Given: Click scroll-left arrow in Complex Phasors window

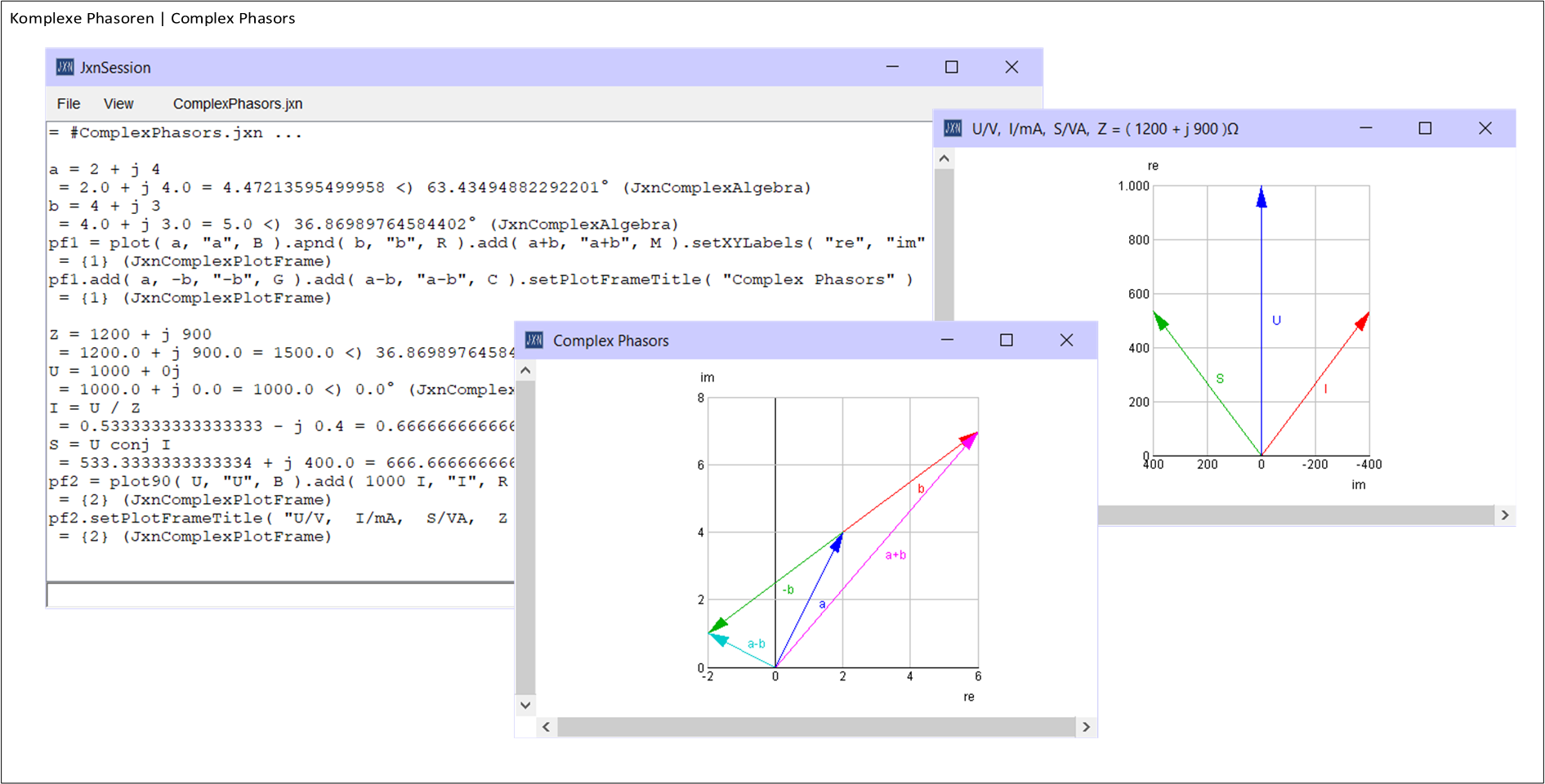Looking at the screenshot, I should point(546,727).
